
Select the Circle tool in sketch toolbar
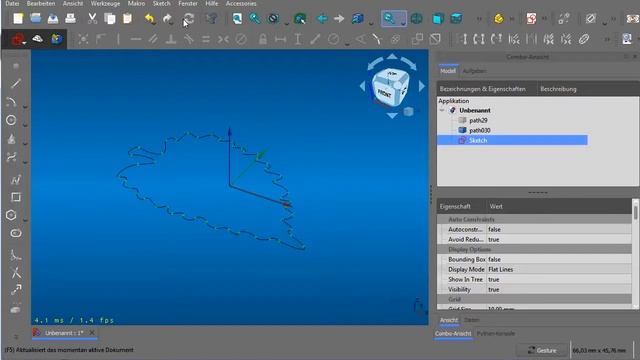(x=11, y=120)
